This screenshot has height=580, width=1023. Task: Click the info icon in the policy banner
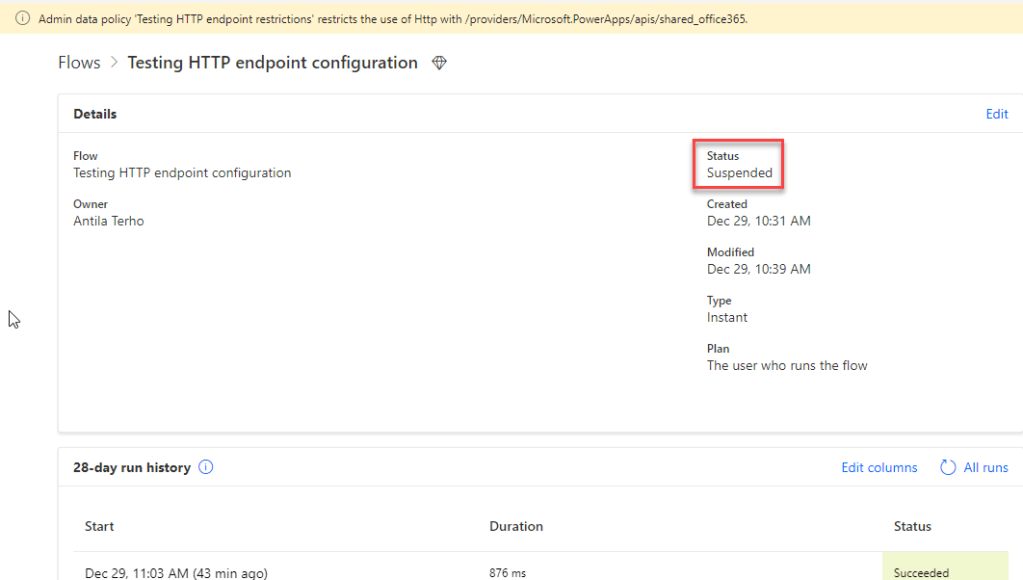[x=23, y=19]
